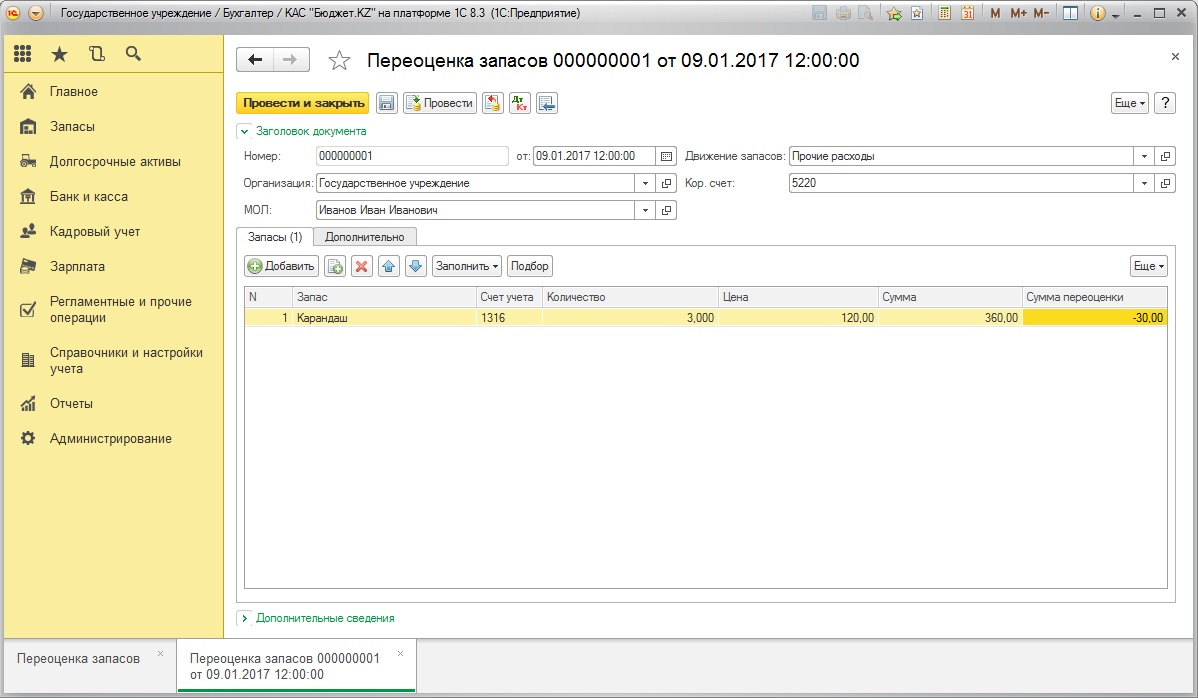Navigate back with the left arrow
Screen dimensions: 1198x698
255,60
